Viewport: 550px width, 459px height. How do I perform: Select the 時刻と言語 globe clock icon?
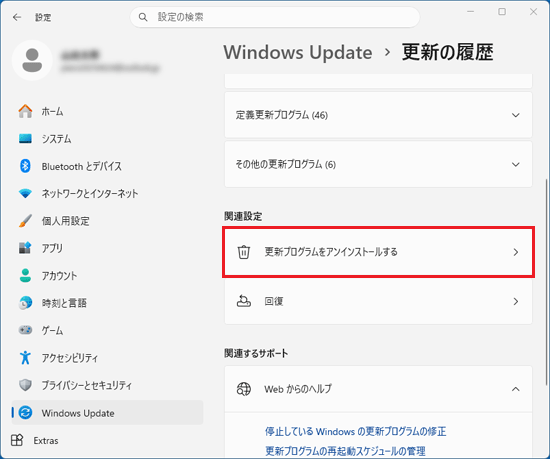[x=25, y=303]
